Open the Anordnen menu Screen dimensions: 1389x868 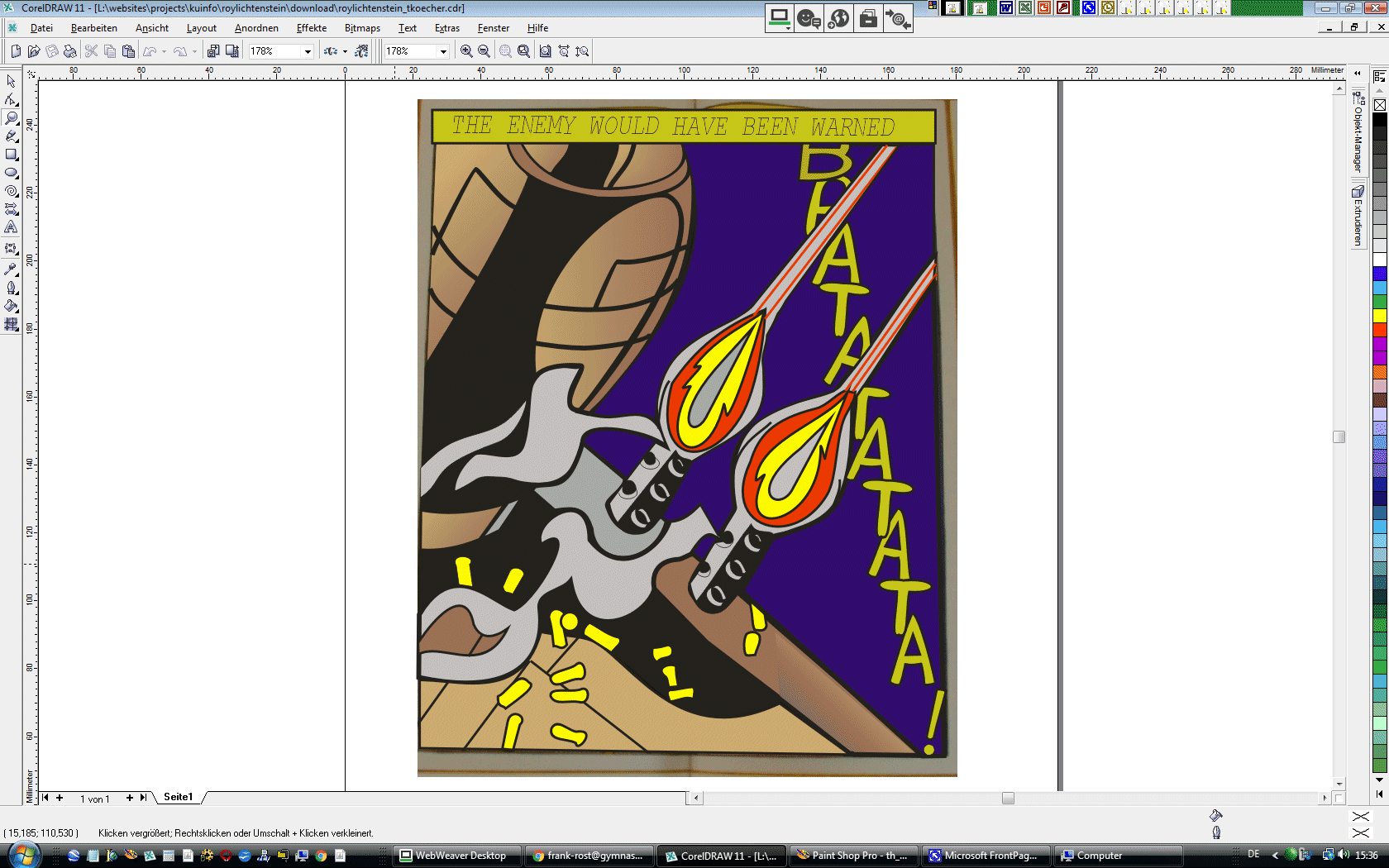[x=256, y=28]
